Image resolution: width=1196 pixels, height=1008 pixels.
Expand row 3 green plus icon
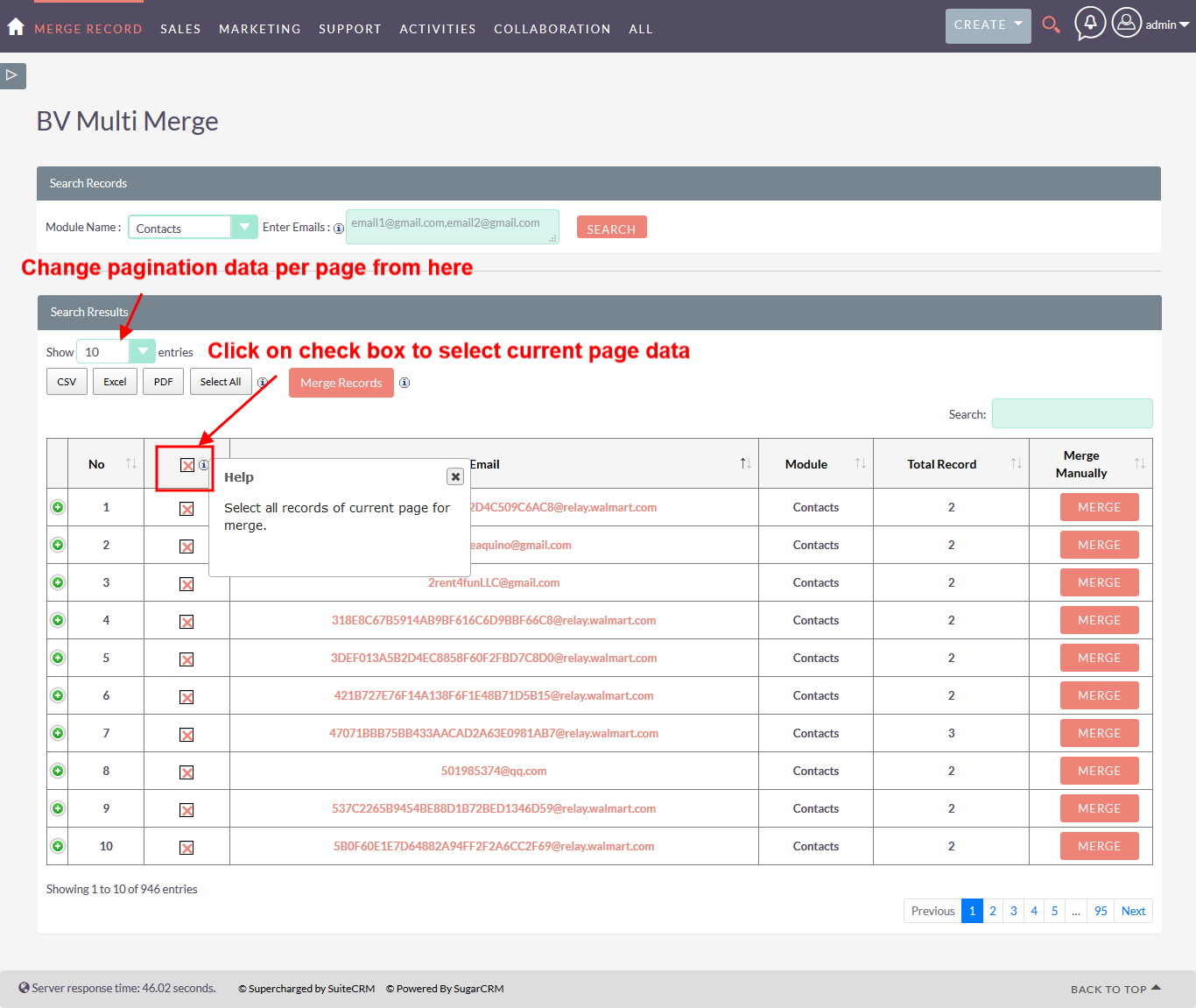point(58,582)
